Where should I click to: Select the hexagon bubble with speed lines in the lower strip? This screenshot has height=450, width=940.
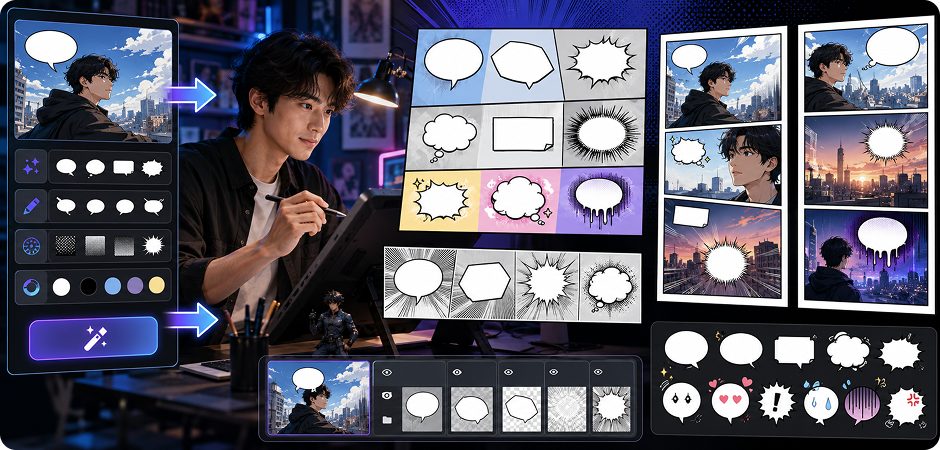tap(484, 282)
